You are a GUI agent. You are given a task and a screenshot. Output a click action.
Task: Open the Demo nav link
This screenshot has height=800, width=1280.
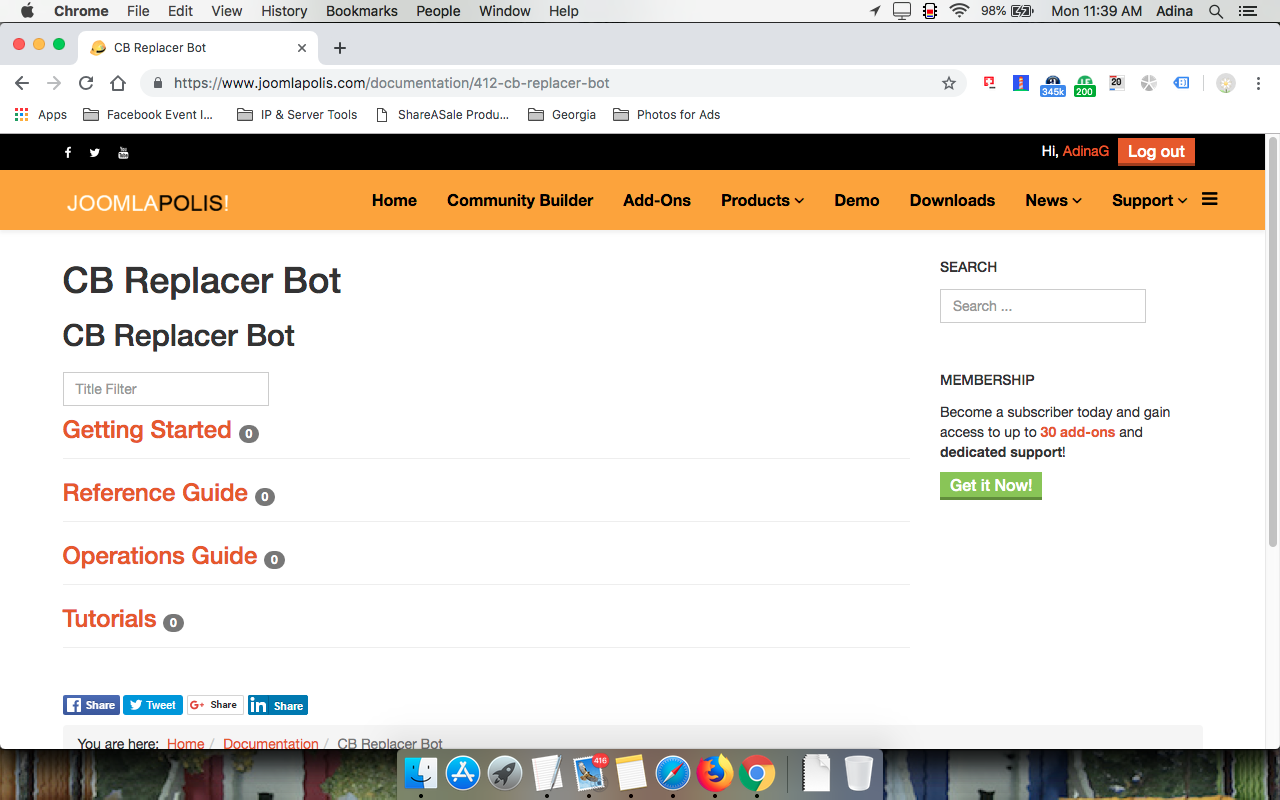857,200
